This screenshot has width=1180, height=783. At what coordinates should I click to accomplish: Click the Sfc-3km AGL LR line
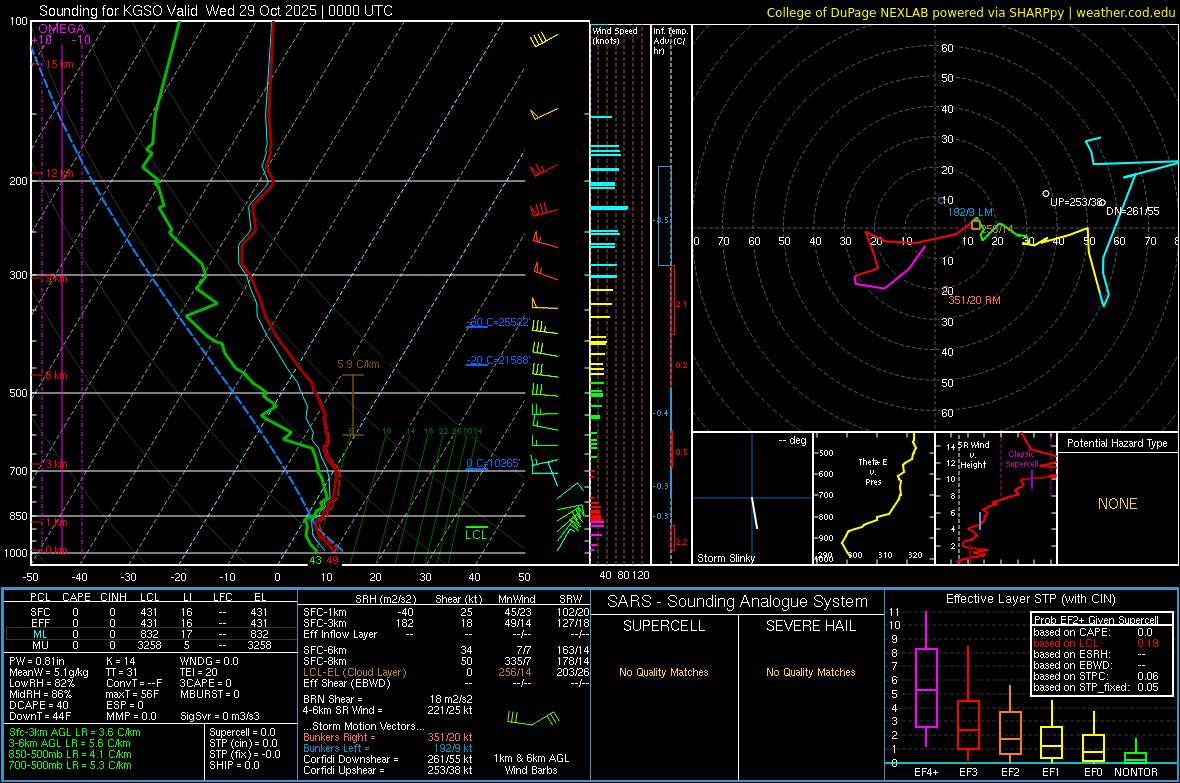pyautogui.click(x=75, y=733)
